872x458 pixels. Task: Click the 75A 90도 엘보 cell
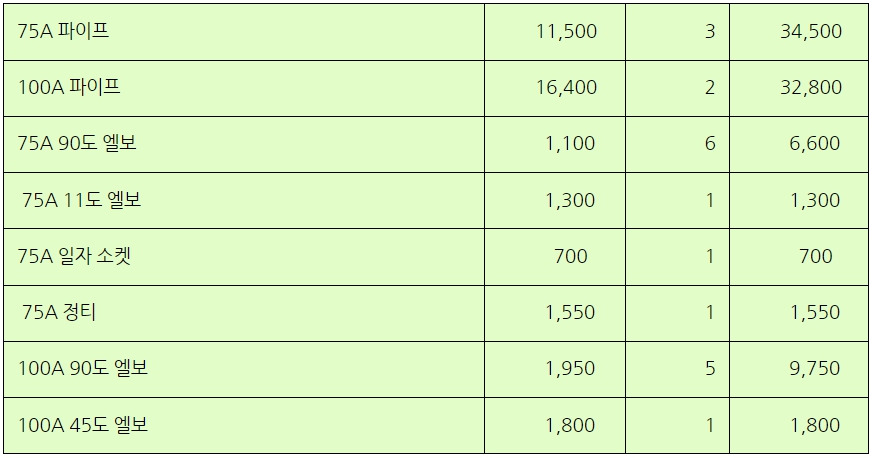[x=244, y=145]
